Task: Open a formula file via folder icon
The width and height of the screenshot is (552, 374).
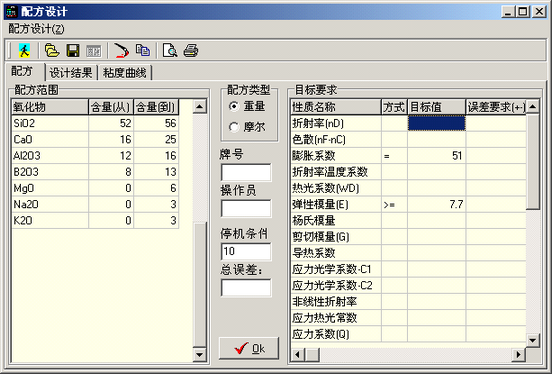Action: click(52, 51)
